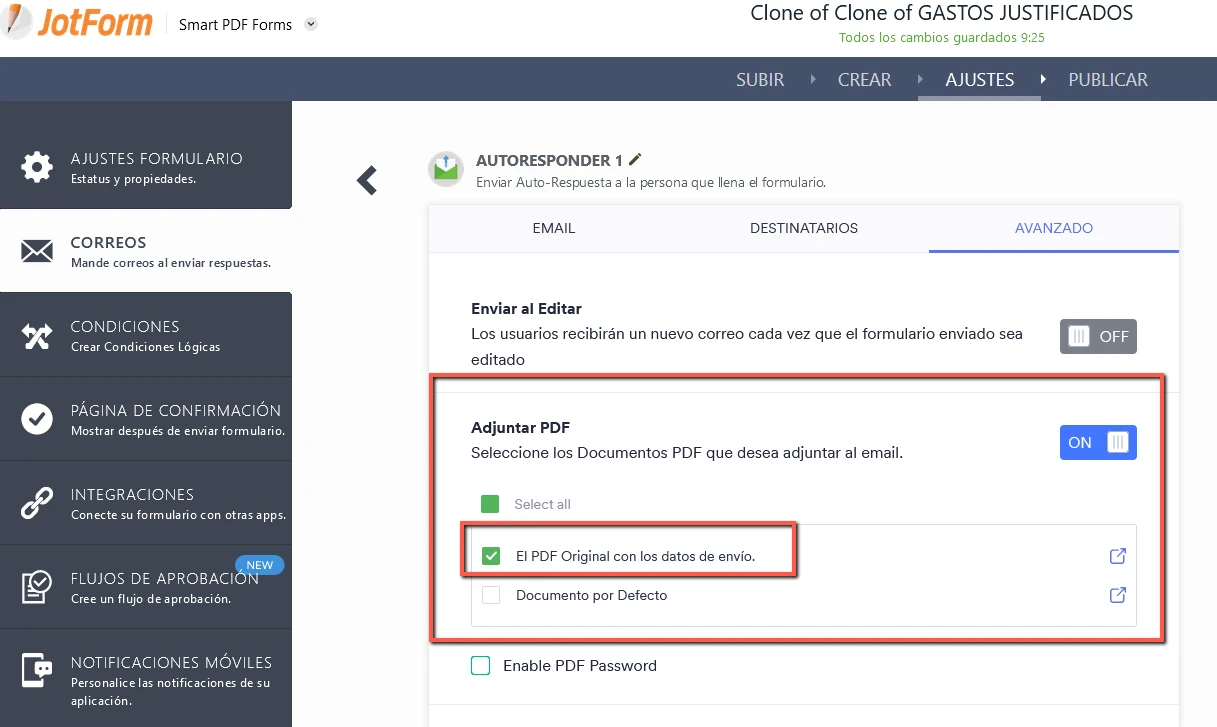Turn off the Adjuntar PDF toggle
Viewport: 1217px width, 727px height.
(x=1098, y=442)
